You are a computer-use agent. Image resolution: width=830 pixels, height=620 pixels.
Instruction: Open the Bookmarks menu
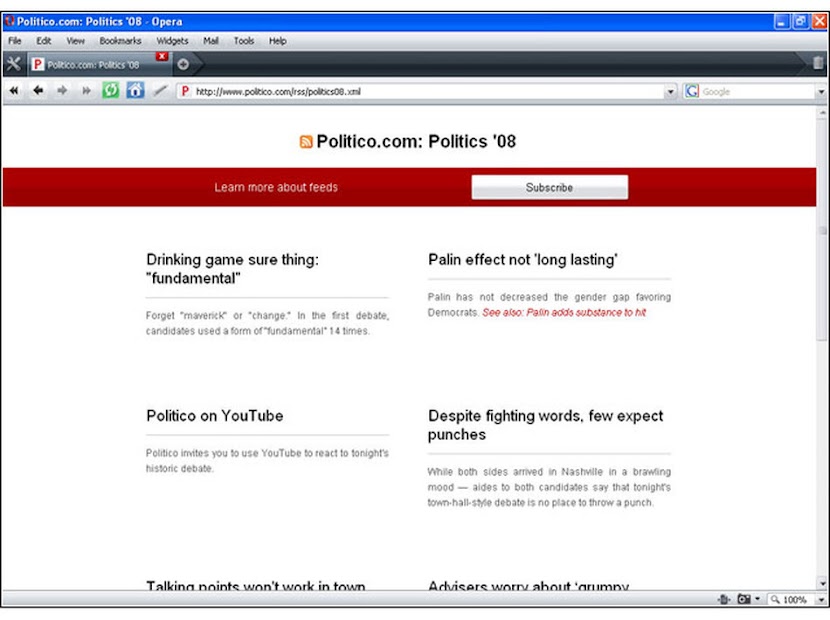click(x=120, y=41)
